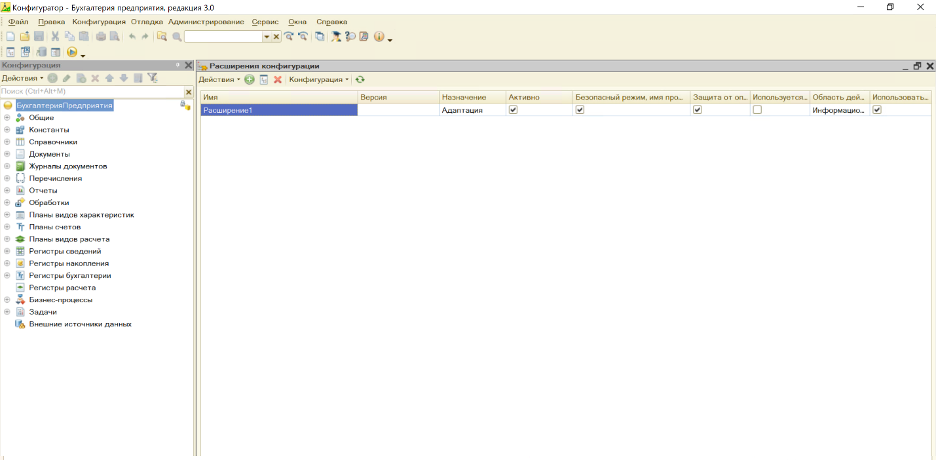Open Действия dropdown in Расширения конфигурации window
Viewport: 936px width, 460px height.
coord(220,79)
